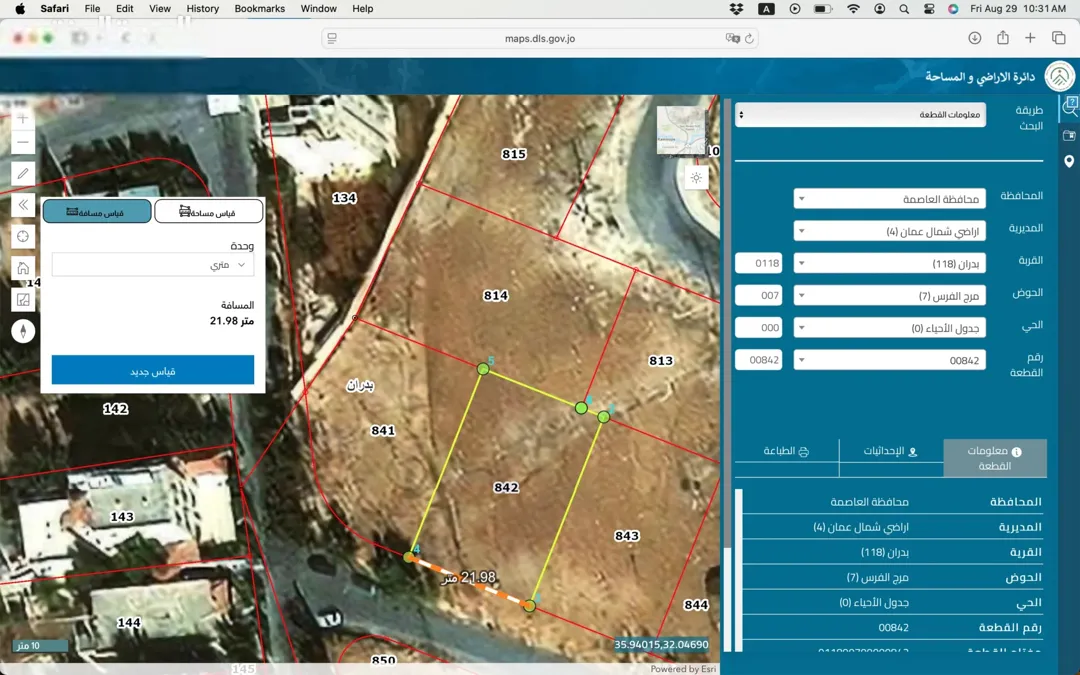Open the measurement tool icon
This screenshot has height=675, width=1080.
click(x=23, y=300)
